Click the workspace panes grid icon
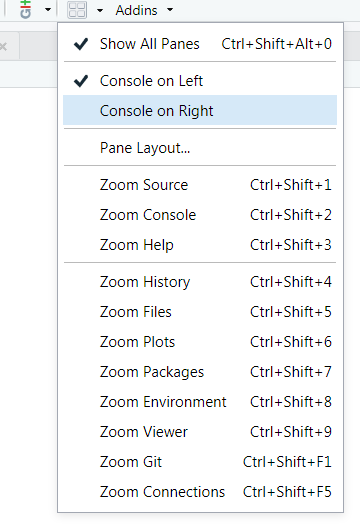The height and width of the screenshot is (528, 360). [77, 10]
